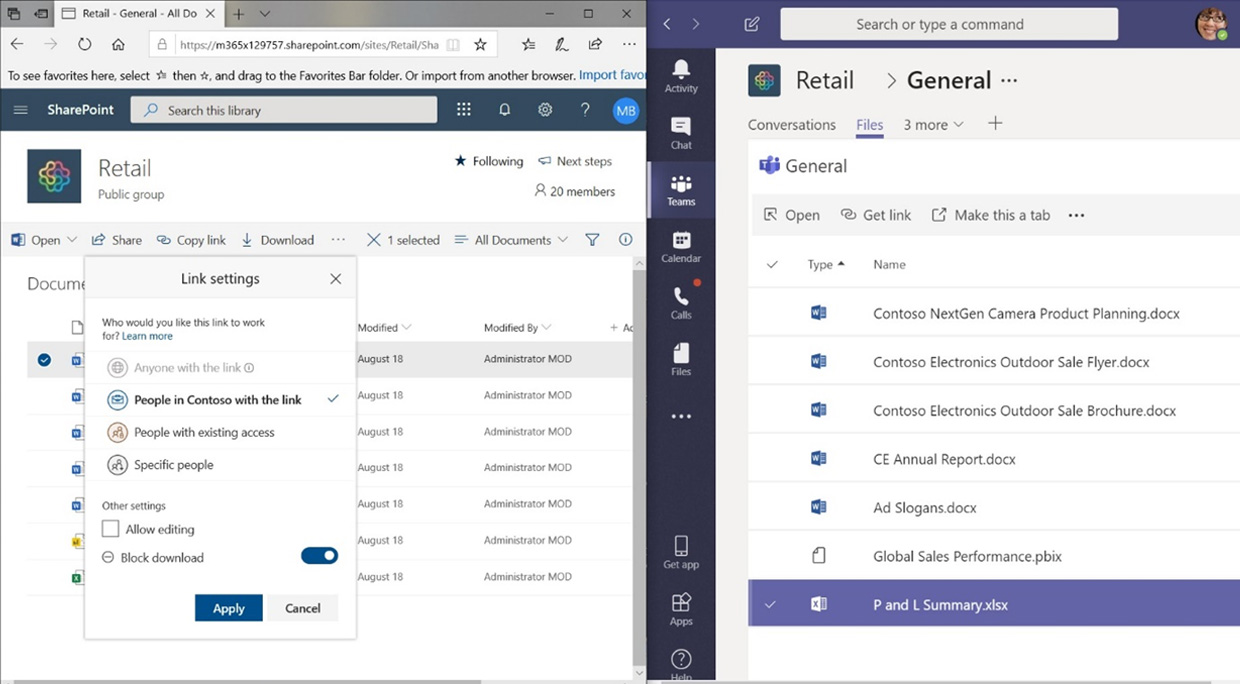Open SharePoint settings gear icon

[545, 110]
